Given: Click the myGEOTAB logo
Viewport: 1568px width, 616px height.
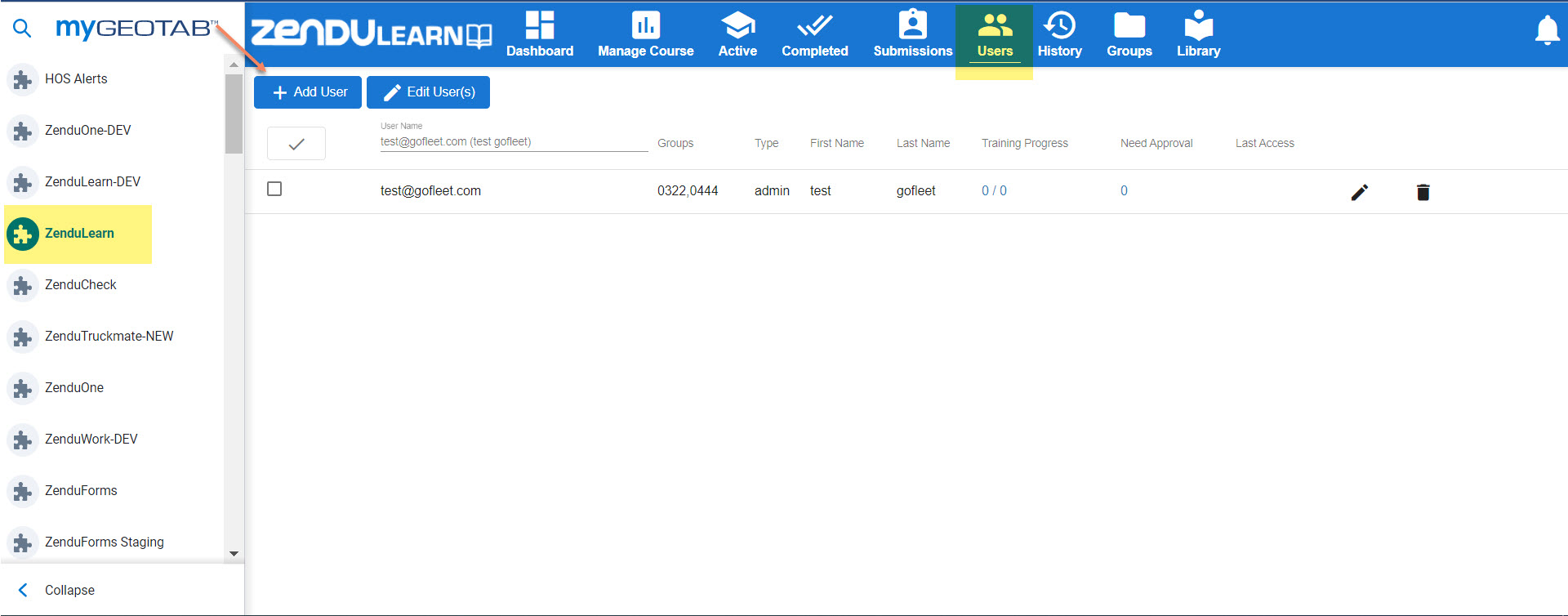Looking at the screenshot, I should click(x=136, y=29).
